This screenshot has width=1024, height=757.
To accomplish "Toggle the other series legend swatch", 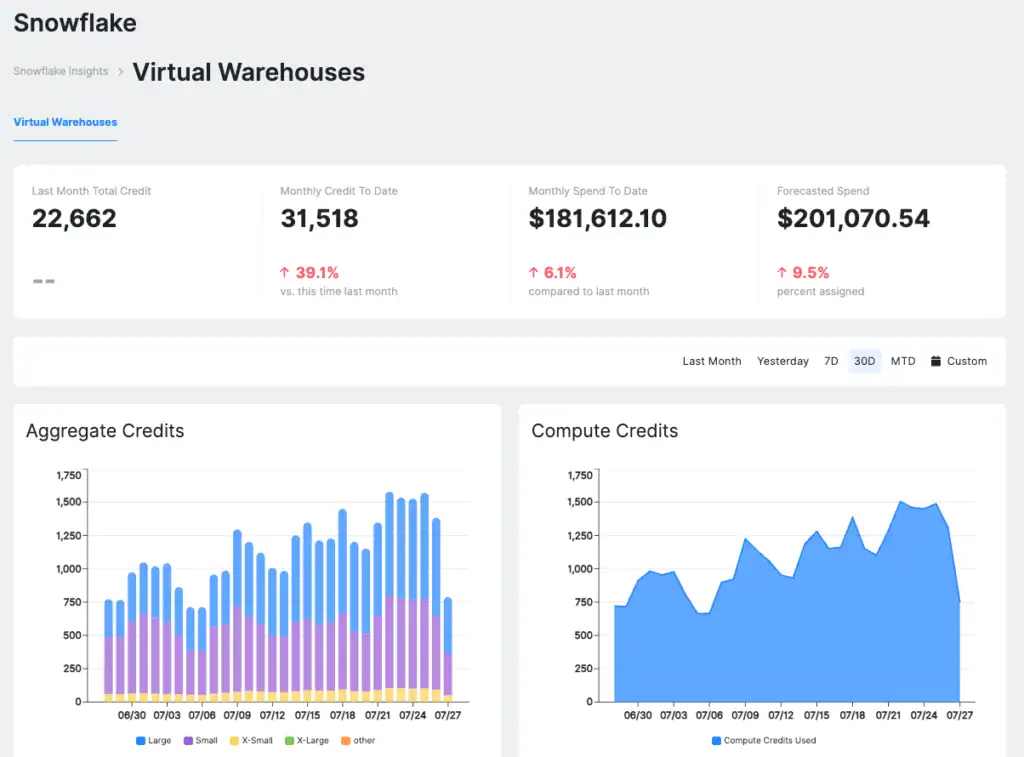I will (345, 741).
